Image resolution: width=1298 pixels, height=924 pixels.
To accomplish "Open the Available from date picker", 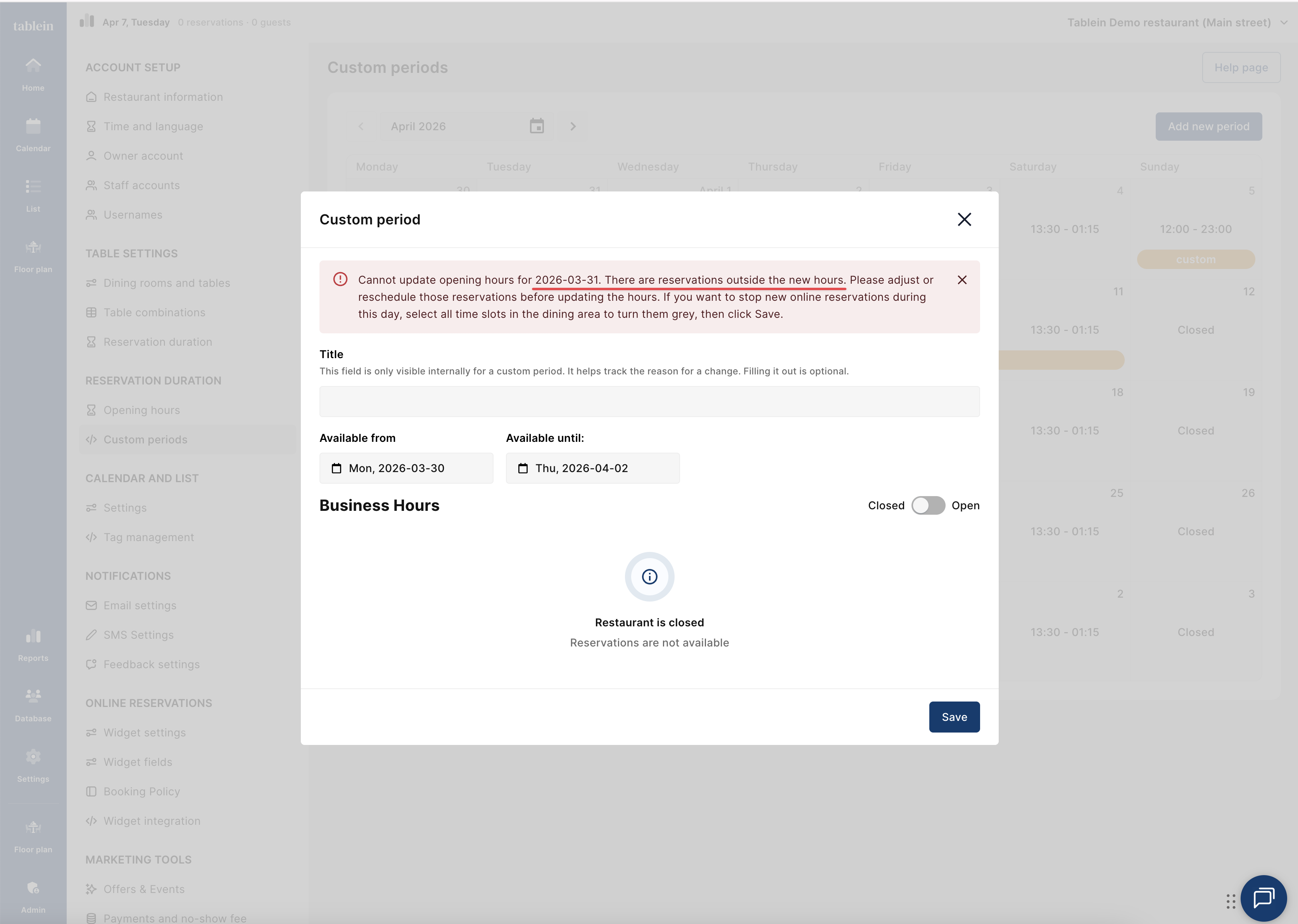I will click(x=406, y=468).
